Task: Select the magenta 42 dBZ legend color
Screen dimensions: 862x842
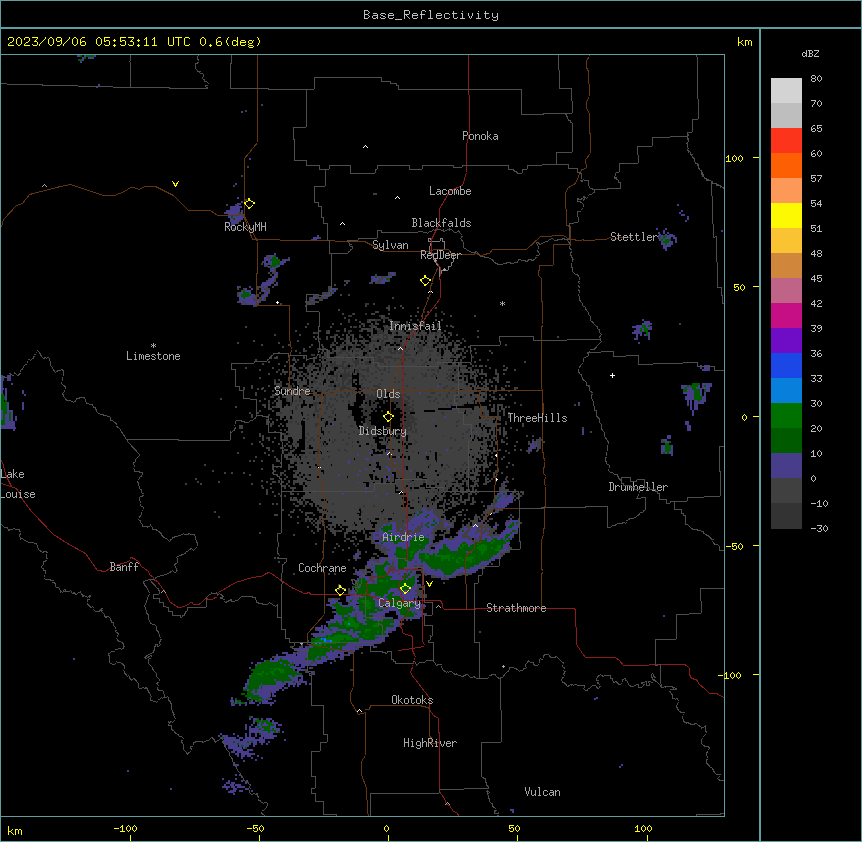Action: click(x=786, y=315)
